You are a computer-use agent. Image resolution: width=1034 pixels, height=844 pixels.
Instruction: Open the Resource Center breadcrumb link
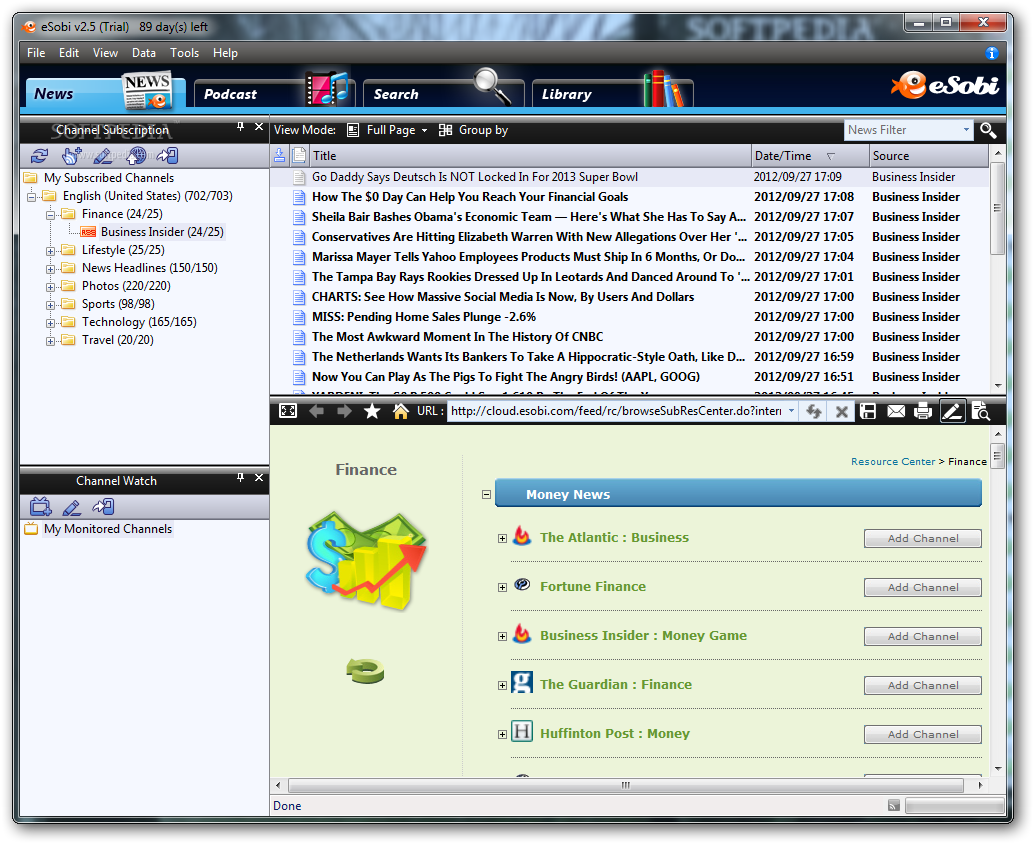coord(892,462)
